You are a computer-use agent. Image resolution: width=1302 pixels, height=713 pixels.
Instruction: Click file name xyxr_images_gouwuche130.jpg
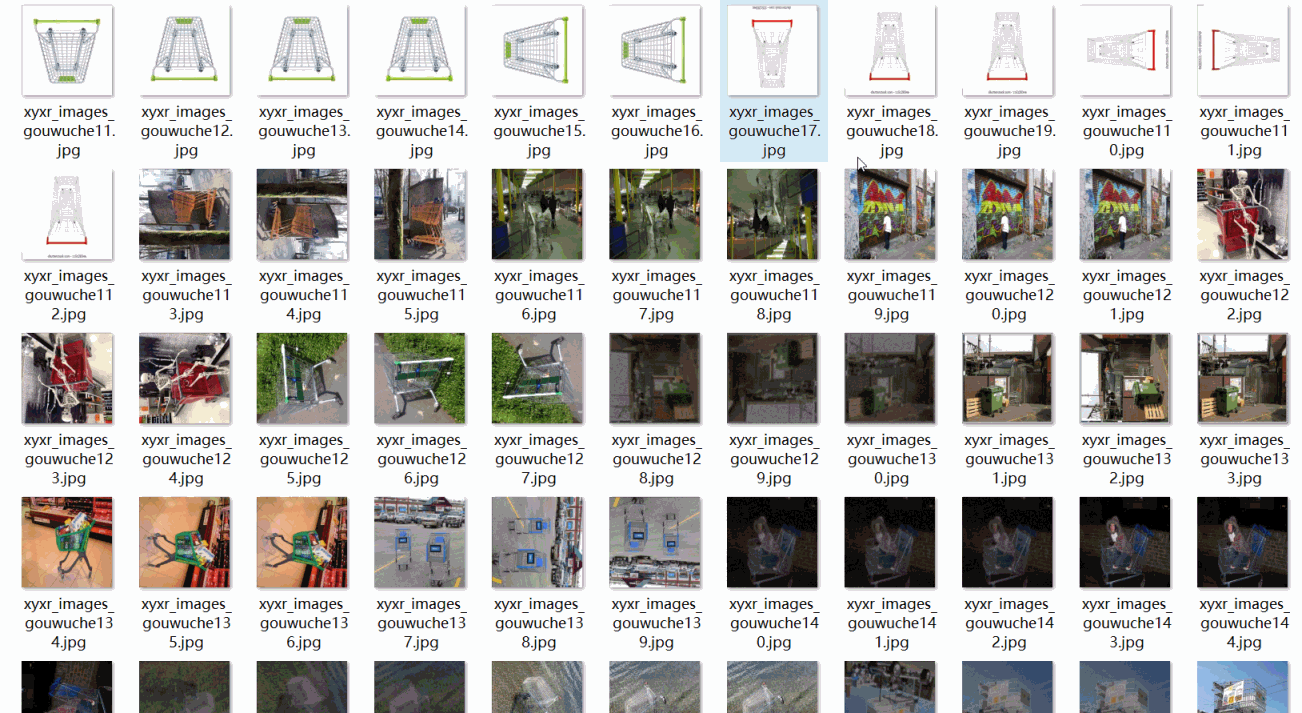pos(891,459)
